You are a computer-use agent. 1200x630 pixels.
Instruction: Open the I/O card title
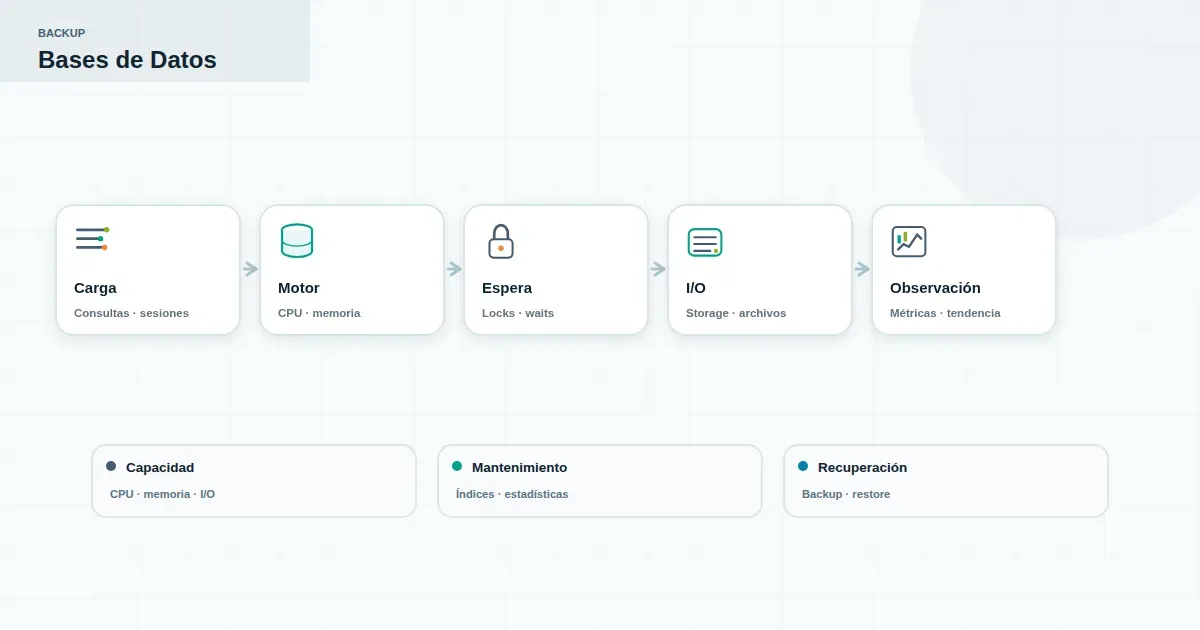pos(696,288)
